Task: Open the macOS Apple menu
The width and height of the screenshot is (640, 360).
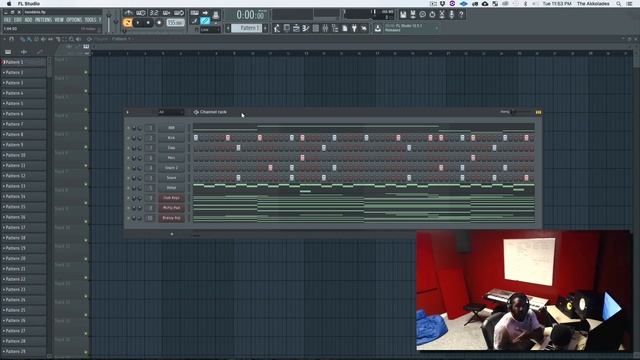Action: tap(9, 3)
